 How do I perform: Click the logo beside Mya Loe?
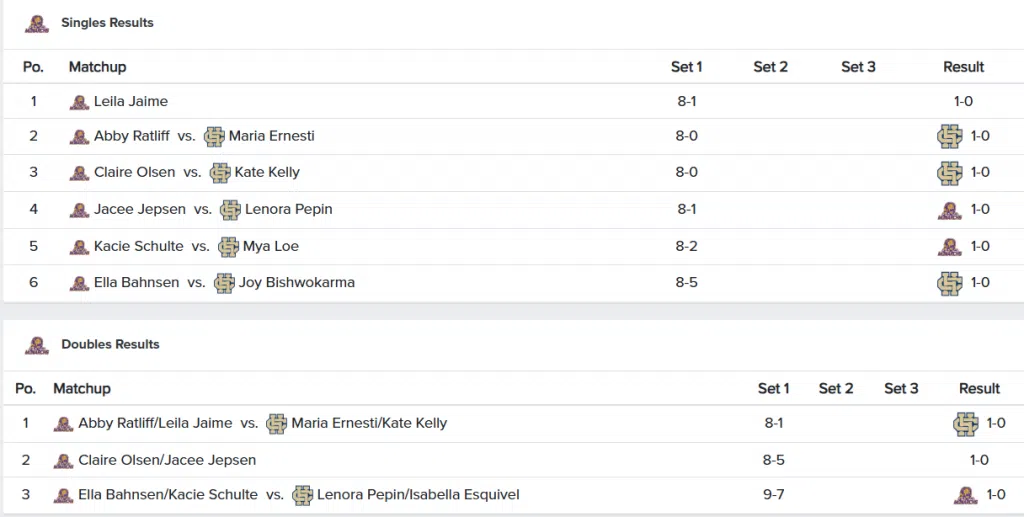tap(228, 247)
